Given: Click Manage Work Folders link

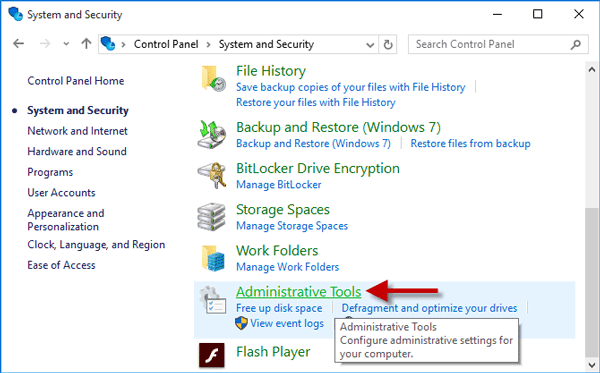Looking at the screenshot, I should (287, 267).
